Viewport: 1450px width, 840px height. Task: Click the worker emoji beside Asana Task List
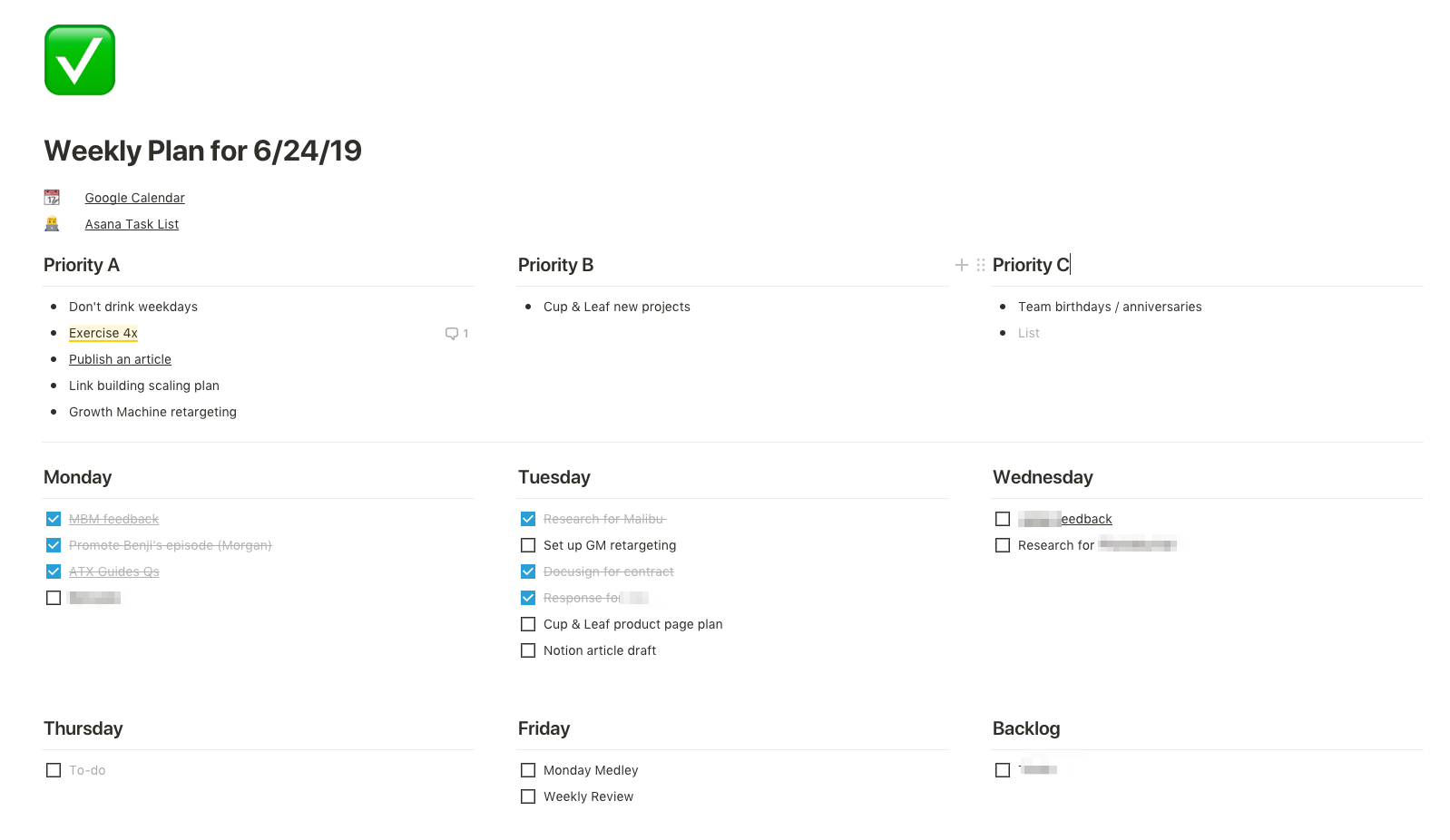click(52, 223)
